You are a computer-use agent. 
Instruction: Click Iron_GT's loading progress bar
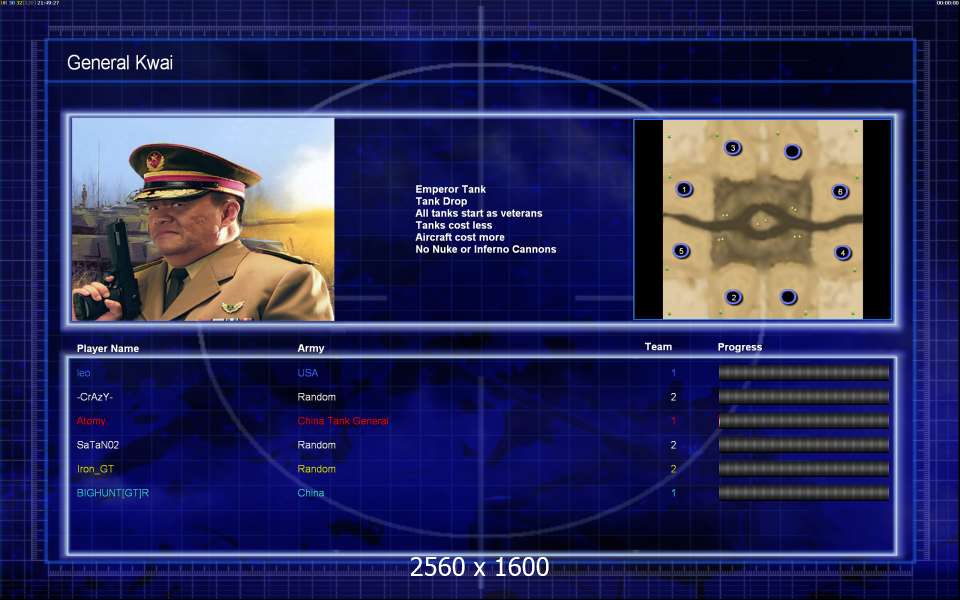click(803, 469)
